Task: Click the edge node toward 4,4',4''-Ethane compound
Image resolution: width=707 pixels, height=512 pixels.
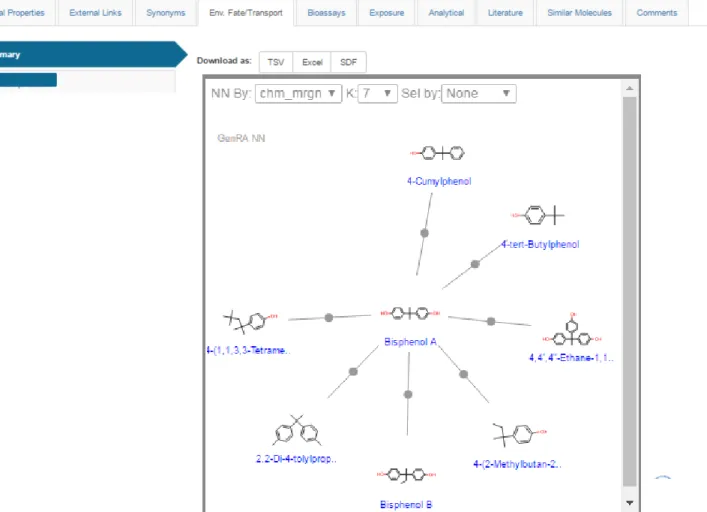Action: pyautogui.click(x=491, y=321)
